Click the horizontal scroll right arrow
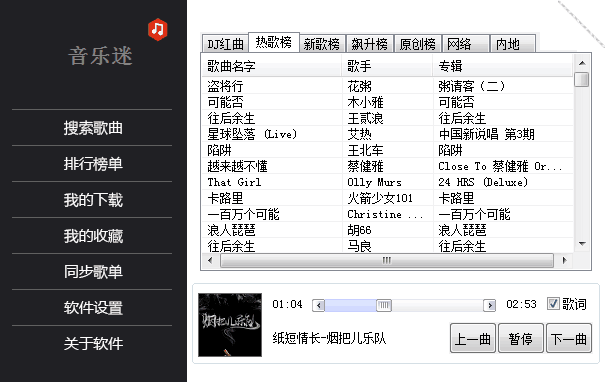The height and width of the screenshot is (382, 605). pos(564,260)
